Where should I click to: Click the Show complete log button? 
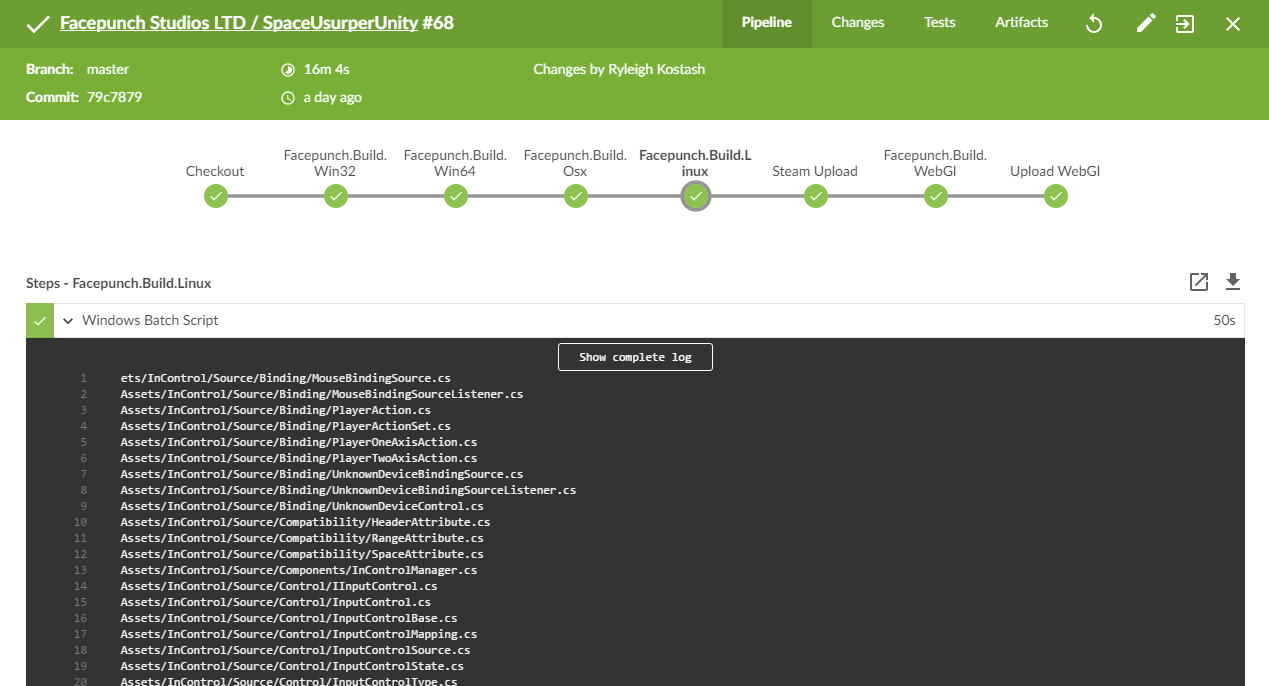coord(635,357)
